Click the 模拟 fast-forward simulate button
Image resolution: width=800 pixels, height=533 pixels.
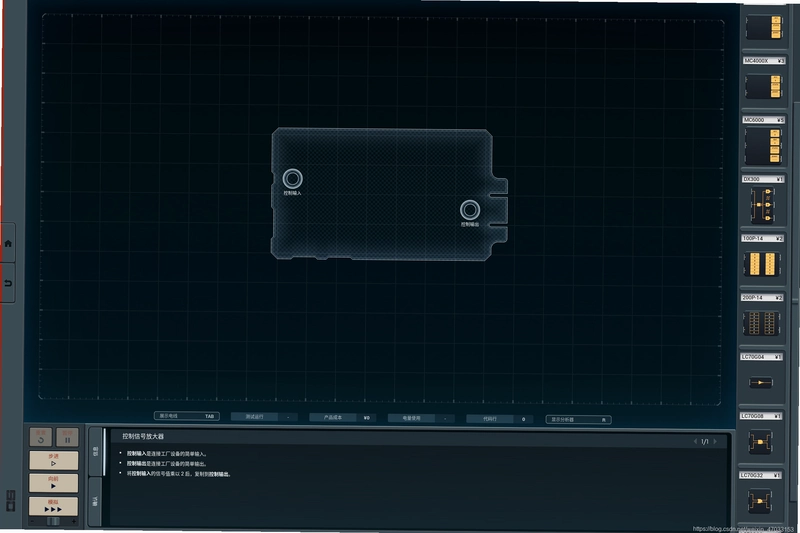(54, 506)
